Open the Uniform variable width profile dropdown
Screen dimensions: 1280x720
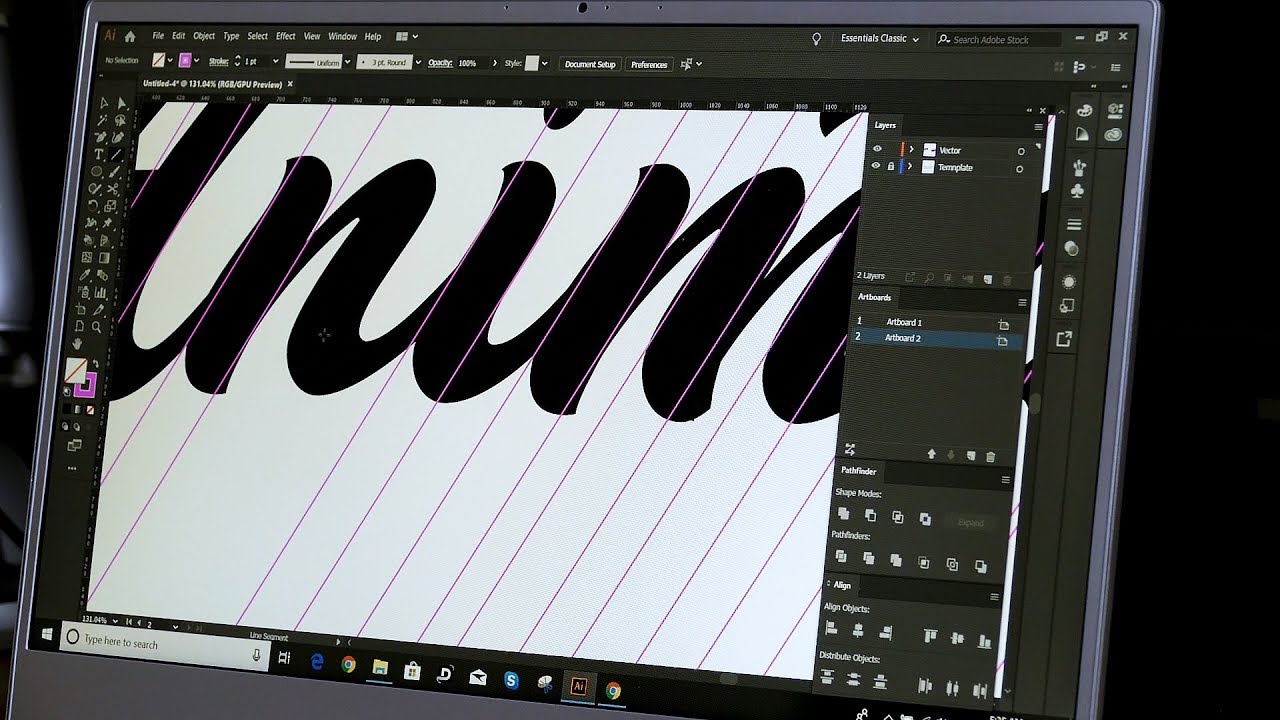(347, 62)
